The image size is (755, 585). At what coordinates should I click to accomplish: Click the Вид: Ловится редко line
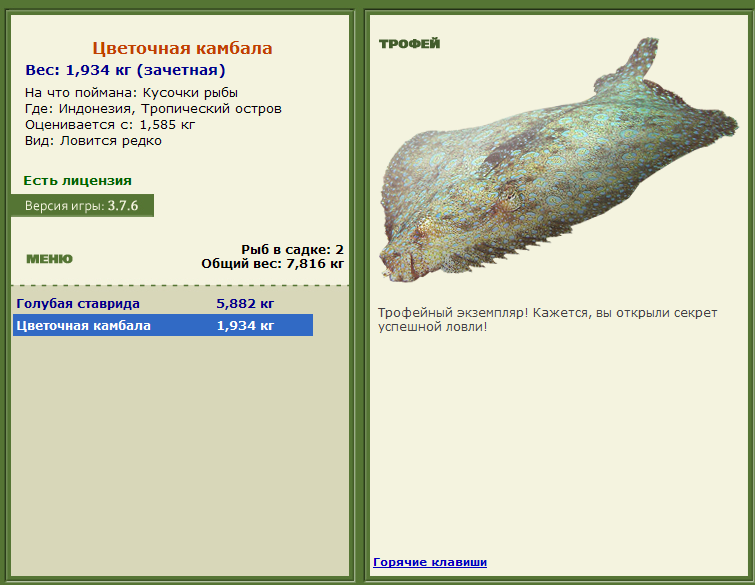point(93,141)
